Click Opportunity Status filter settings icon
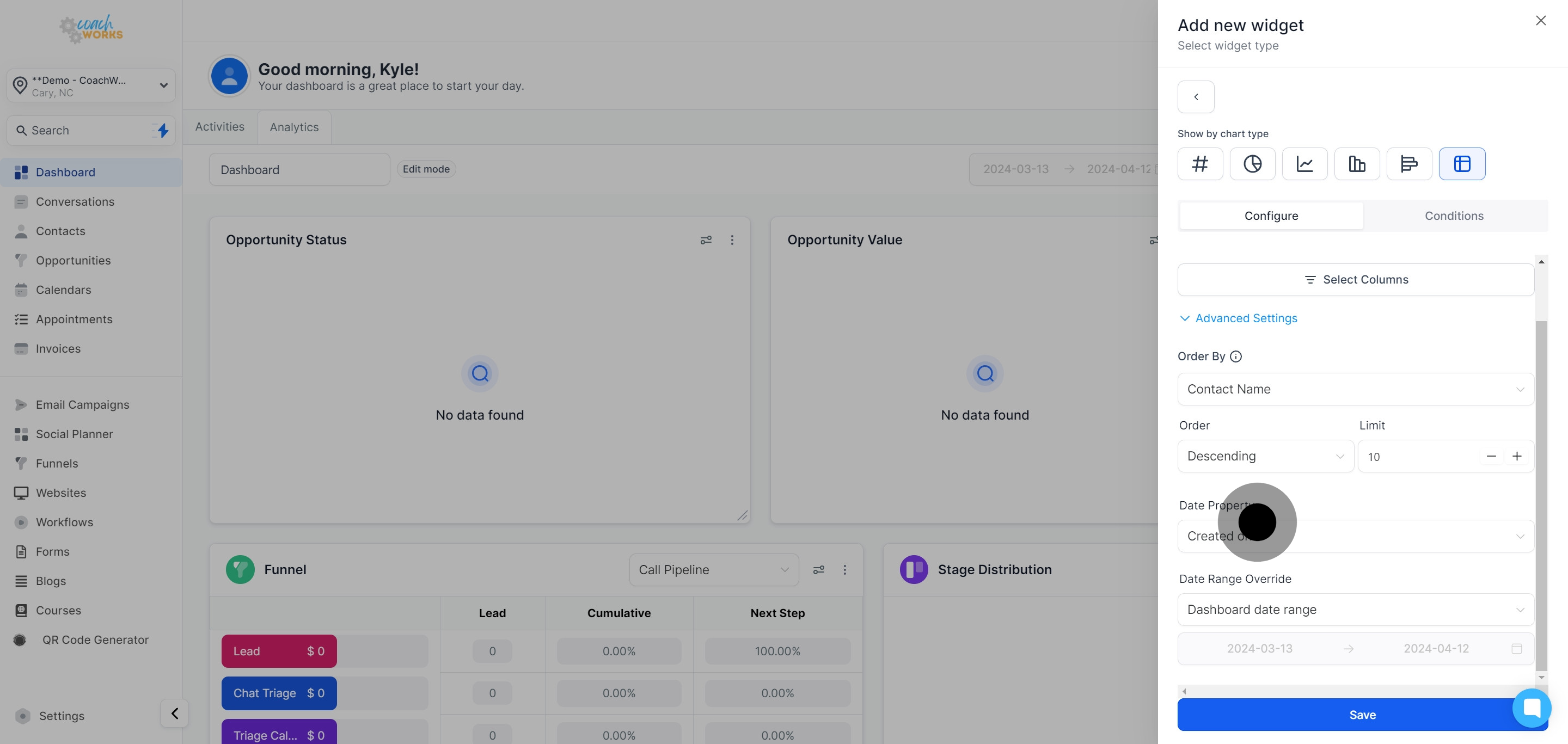This screenshot has height=744, width=1568. pos(706,241)
